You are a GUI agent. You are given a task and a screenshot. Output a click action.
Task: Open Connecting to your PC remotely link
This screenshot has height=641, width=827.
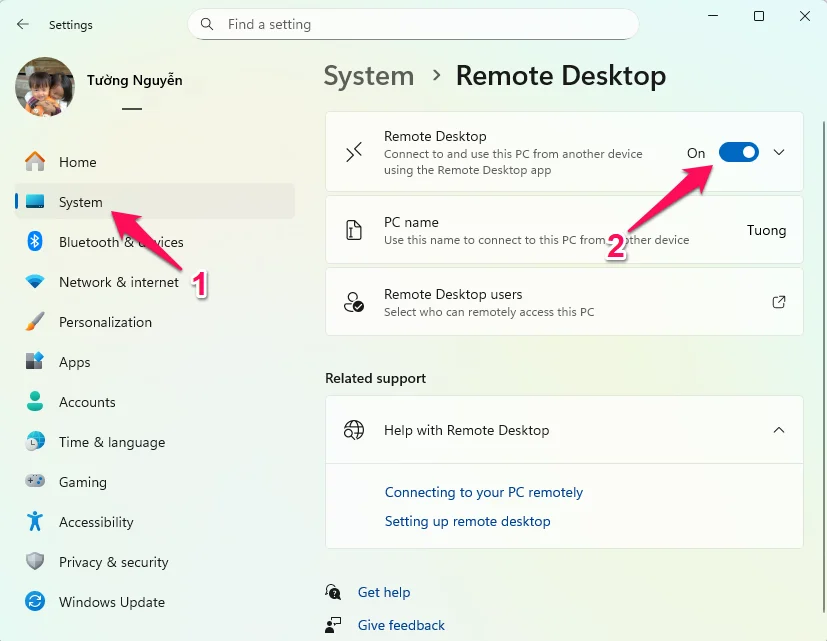pyautogui.click(x=483, y=492)
